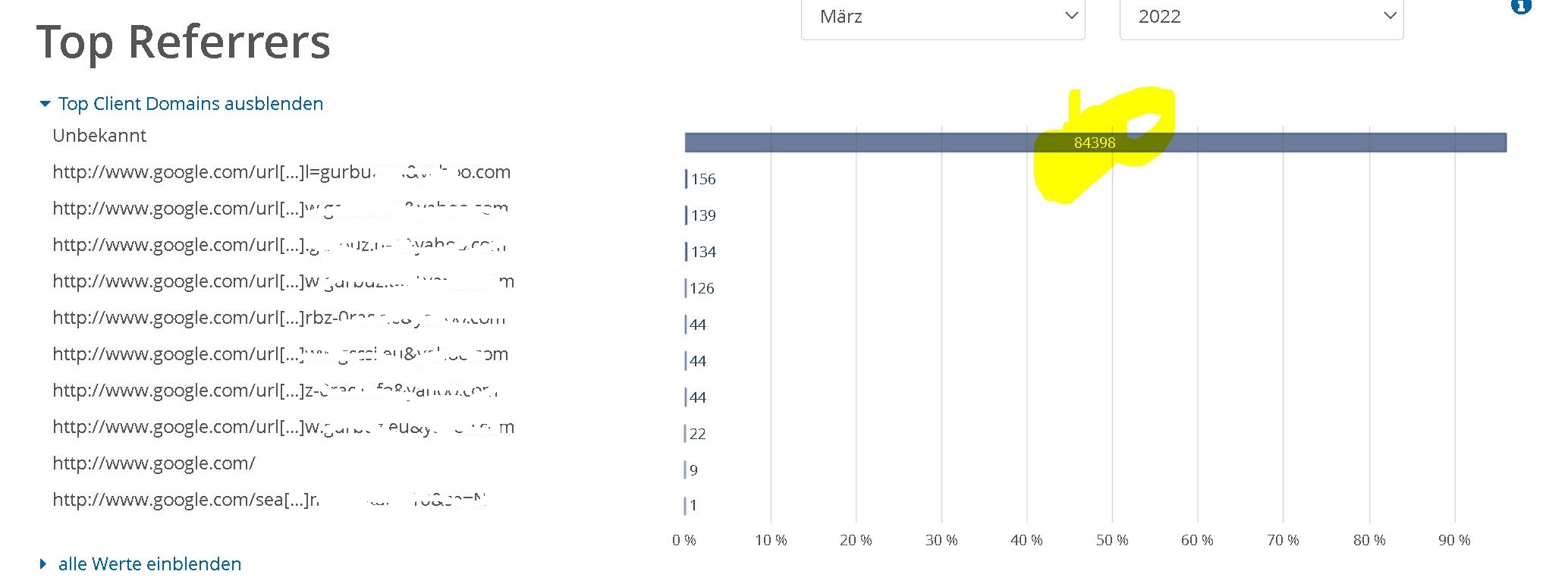Viewport: 1568px width, 587px height.
Task: Click the referrer bar with value 134
Action: pyautogui.click(x=687, y=252)
